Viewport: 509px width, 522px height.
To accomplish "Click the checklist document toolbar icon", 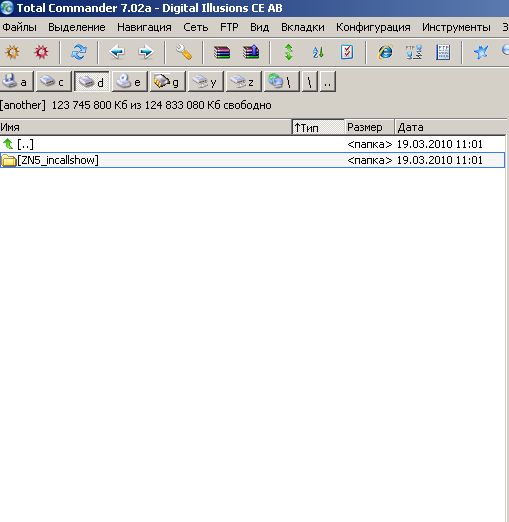I will point(347,52).
